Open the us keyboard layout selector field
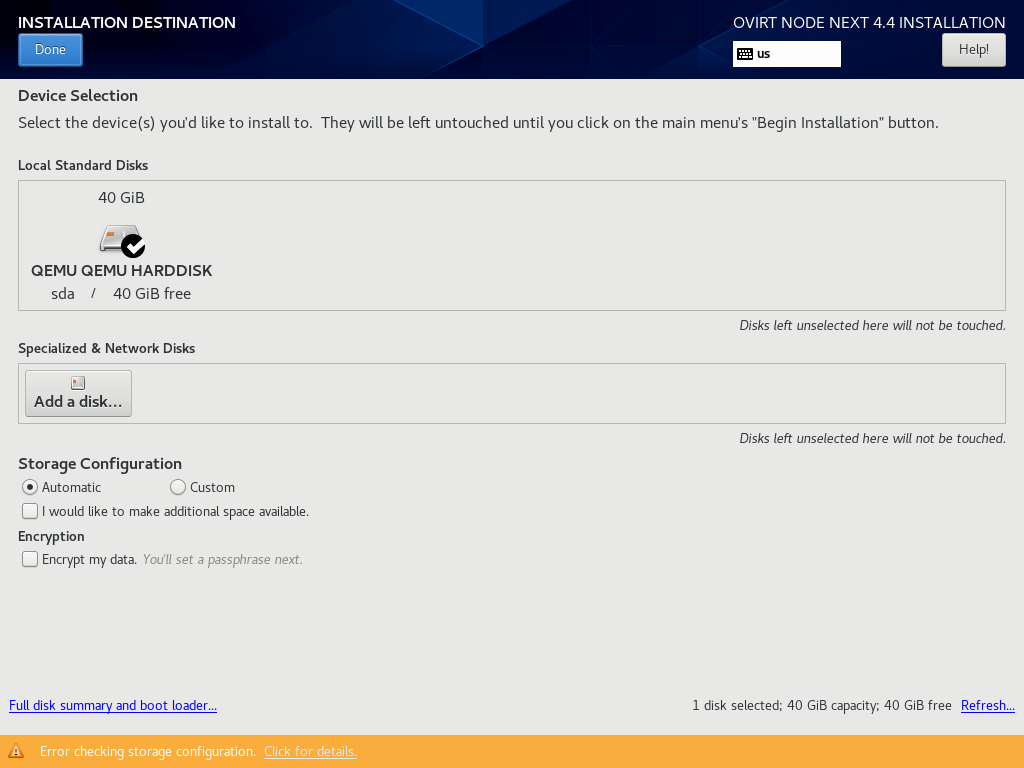1024x768 pixels. pyautogui.click(x=786, y=54)
